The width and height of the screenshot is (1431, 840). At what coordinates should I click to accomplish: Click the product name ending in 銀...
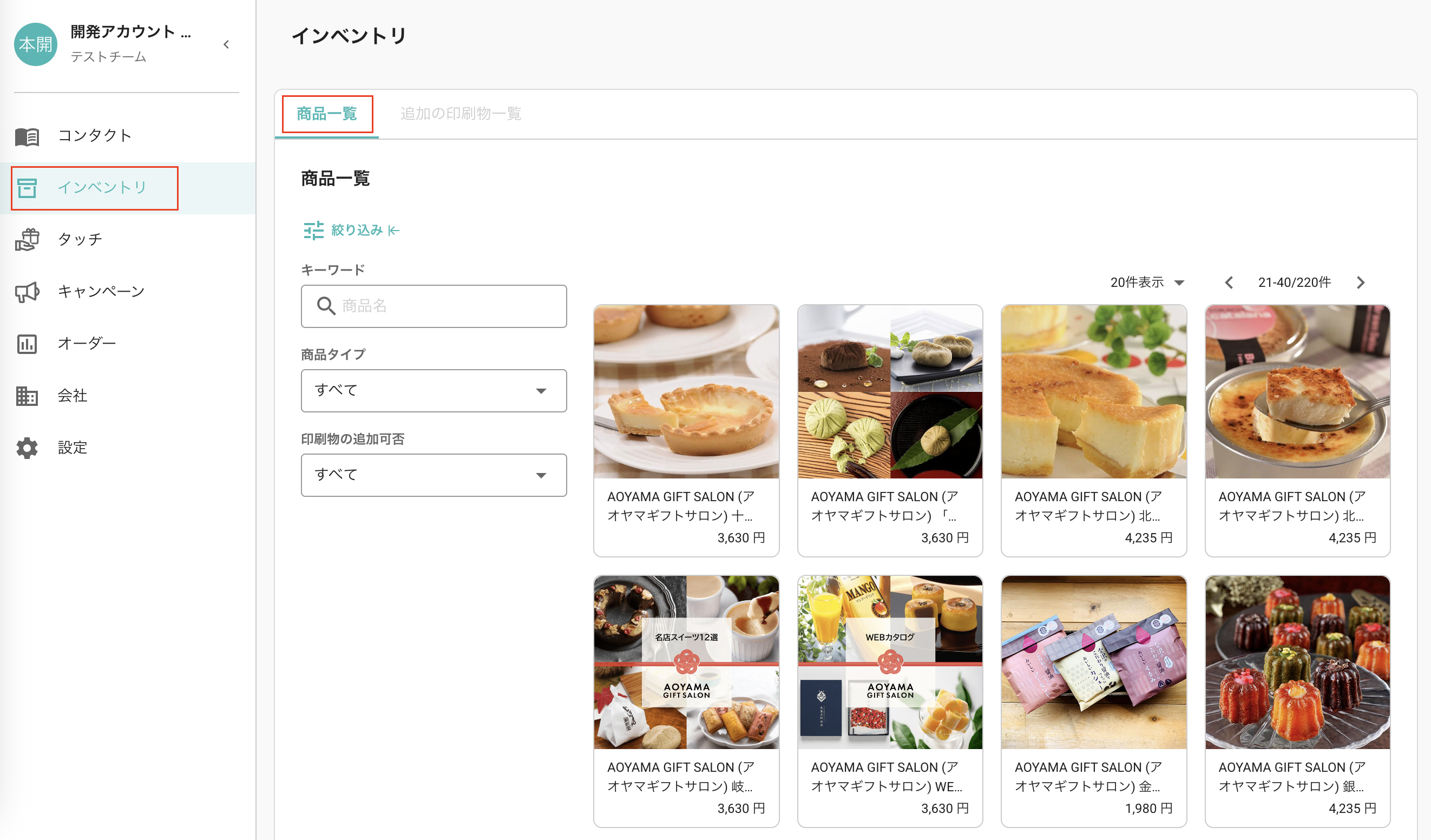1291,776
